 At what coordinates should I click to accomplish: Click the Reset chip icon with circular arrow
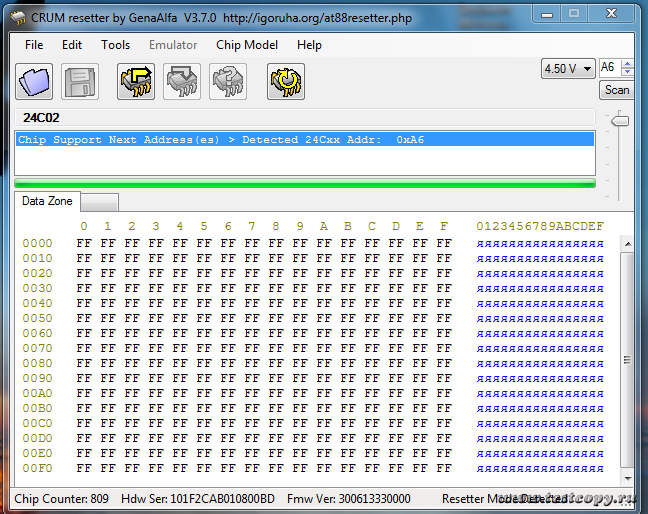pyautogui.click(x=286, y=81)
